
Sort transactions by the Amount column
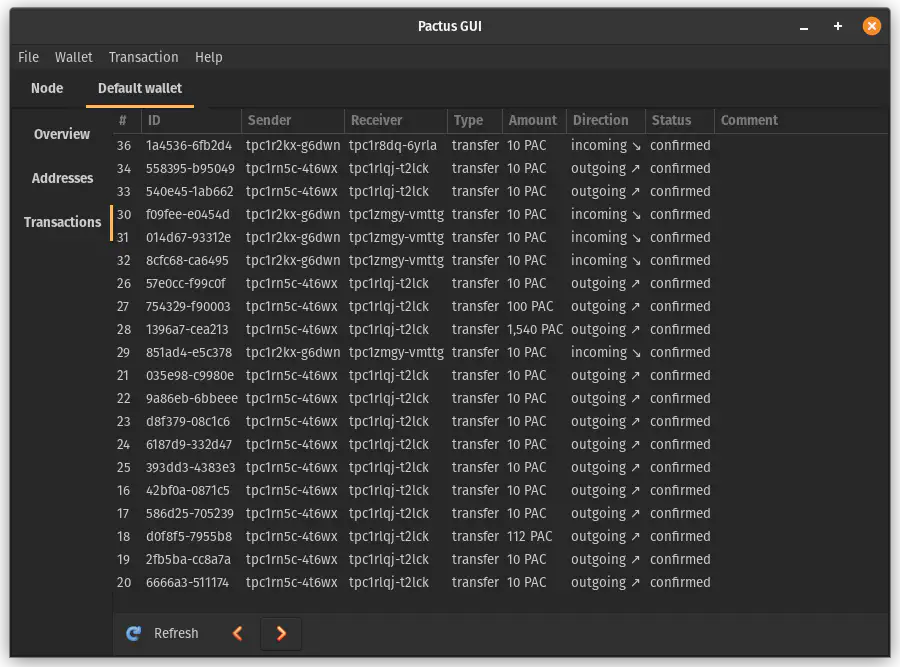click(533, 120)
